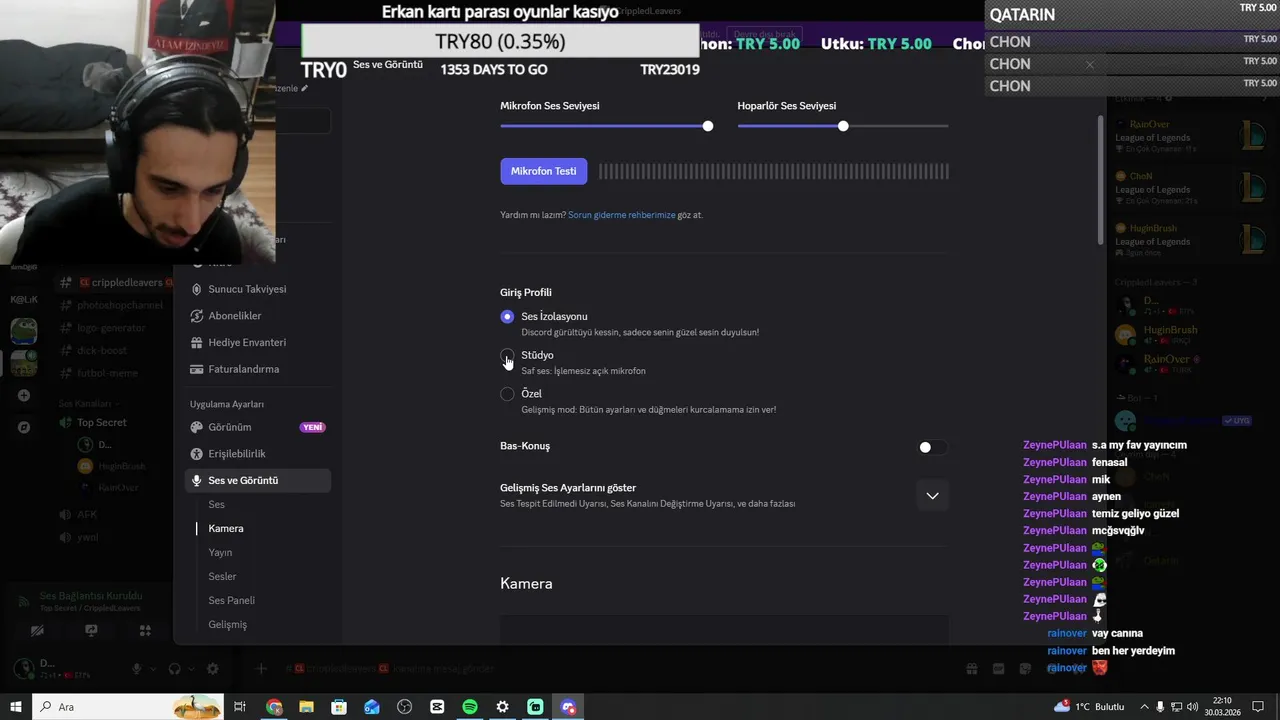Open Faturalandırma settings page

[243, 369]
